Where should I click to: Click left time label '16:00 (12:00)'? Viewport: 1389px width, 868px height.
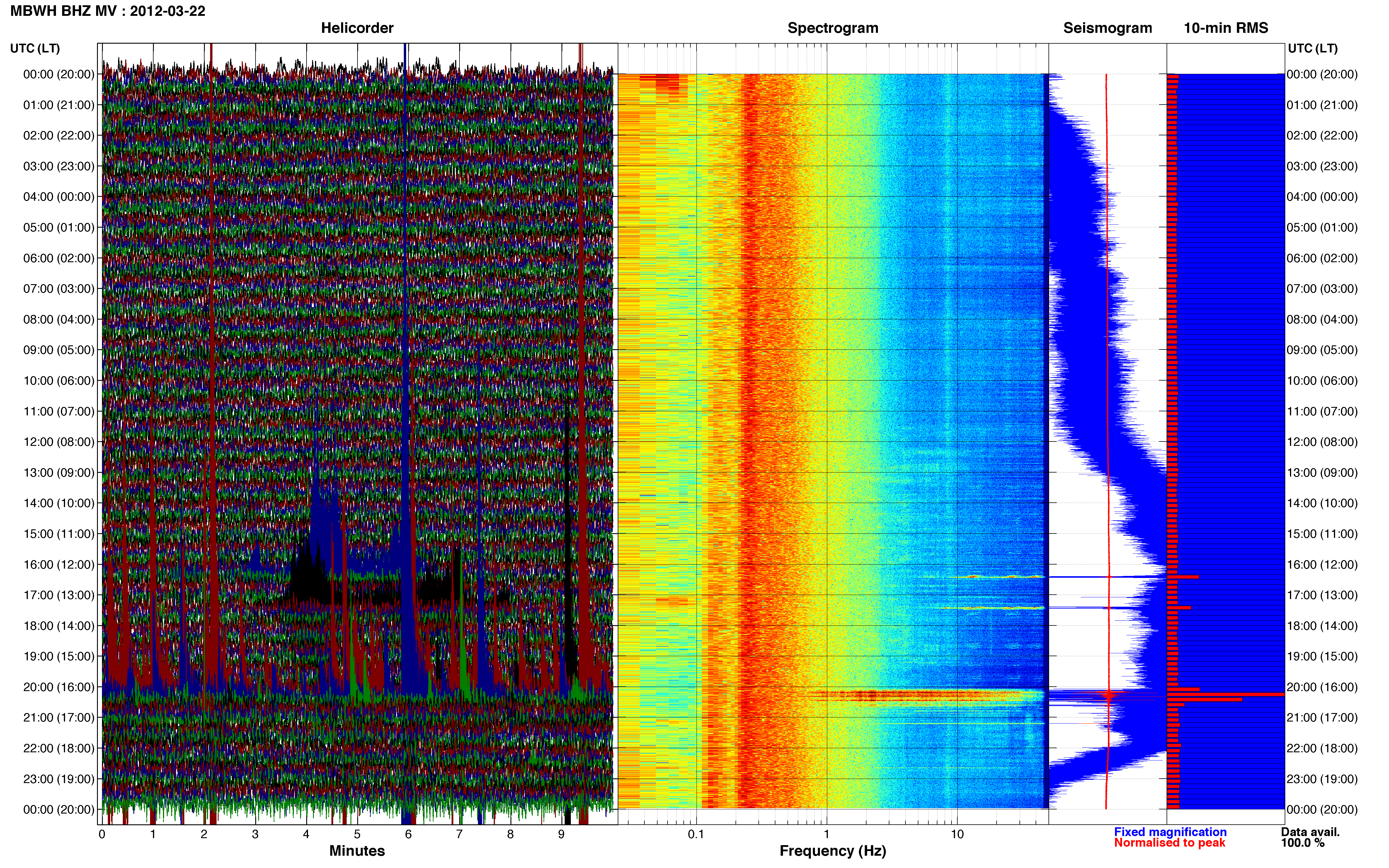pos(59,565)
